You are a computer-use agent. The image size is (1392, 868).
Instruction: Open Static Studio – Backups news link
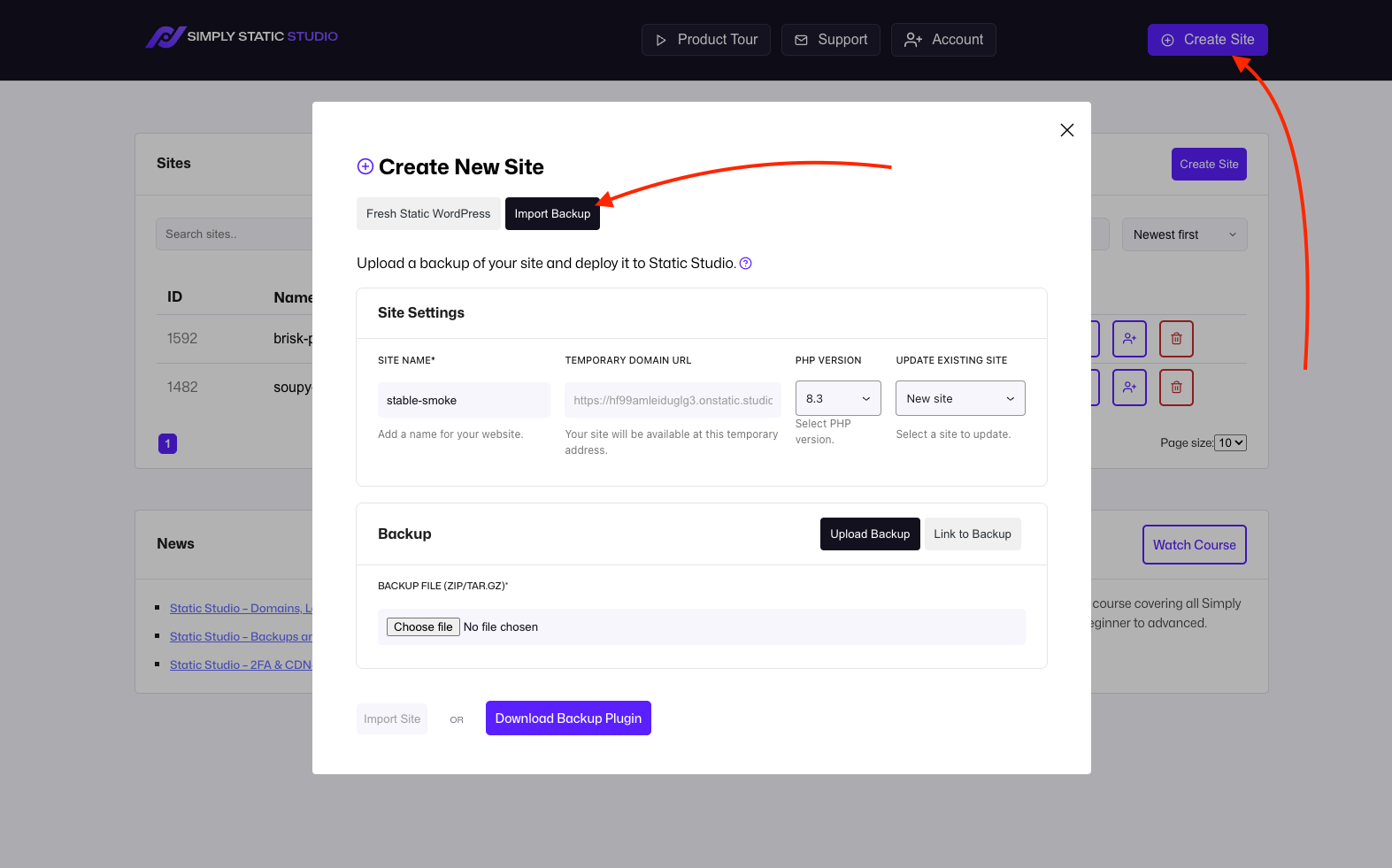pyautogui.click(x=241, y=637)
